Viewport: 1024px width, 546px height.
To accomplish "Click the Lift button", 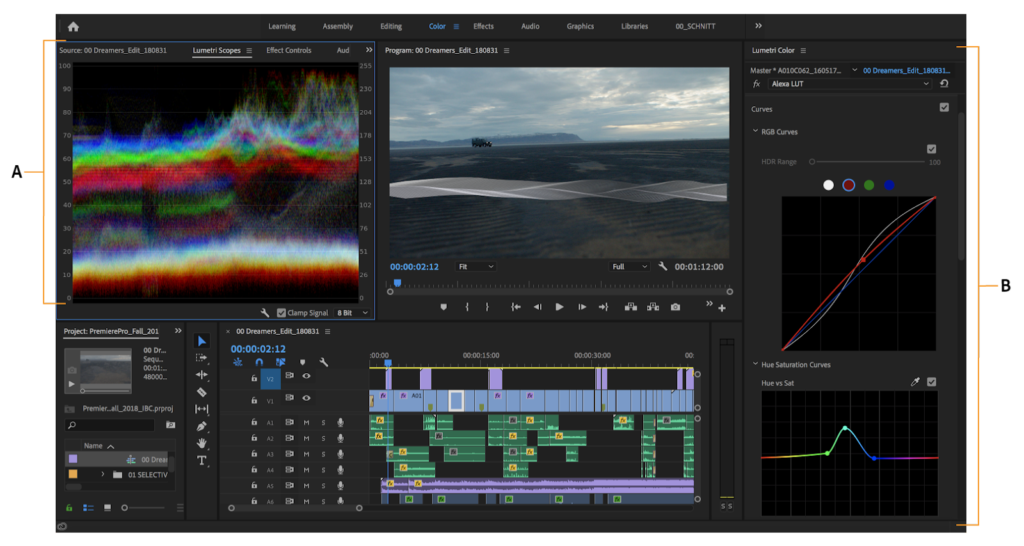I will point(631,307).
